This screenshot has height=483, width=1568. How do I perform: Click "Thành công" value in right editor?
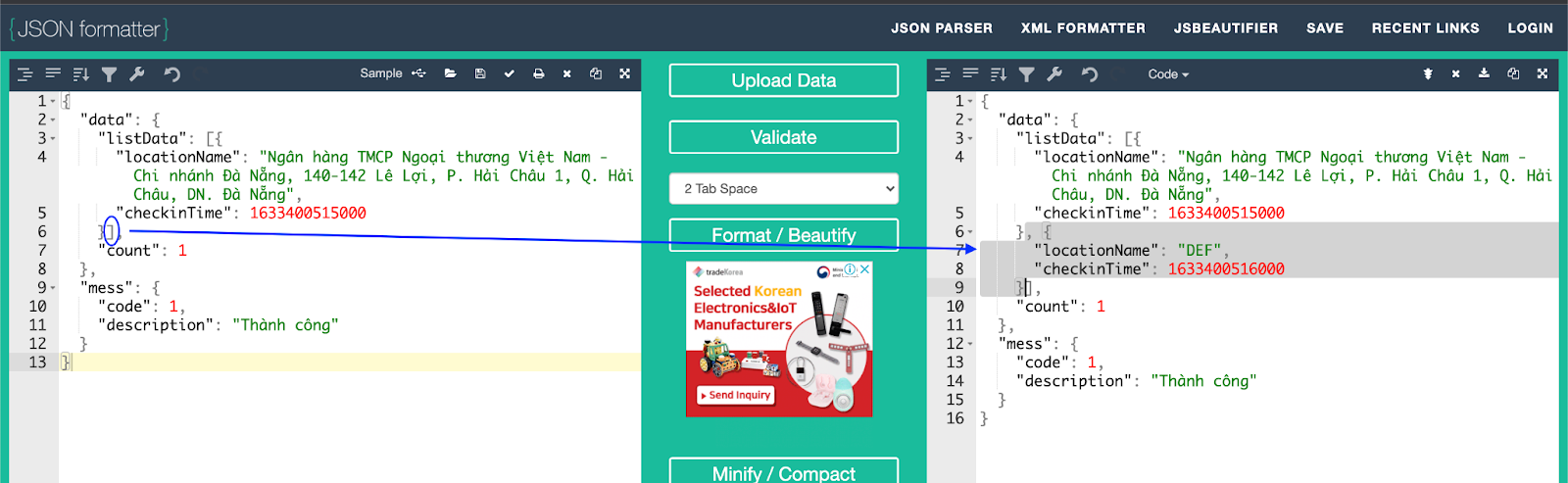tap(1203, 381)
